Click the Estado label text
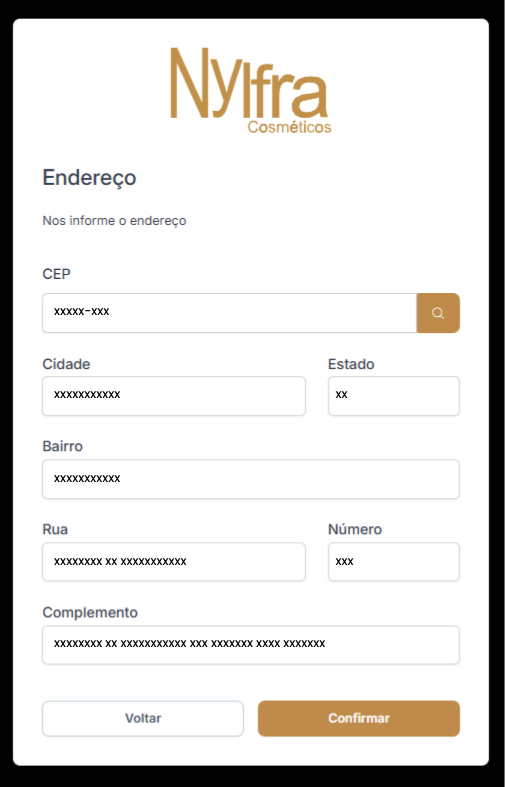Image resolution: width=505 pixels, height=787 pixels. (x=351, y=364)
